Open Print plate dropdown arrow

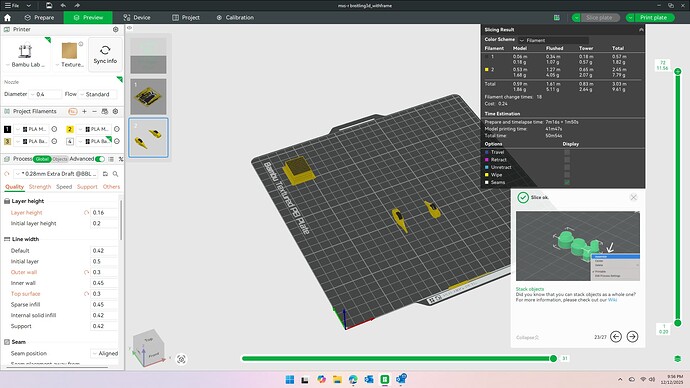(630, 18)
